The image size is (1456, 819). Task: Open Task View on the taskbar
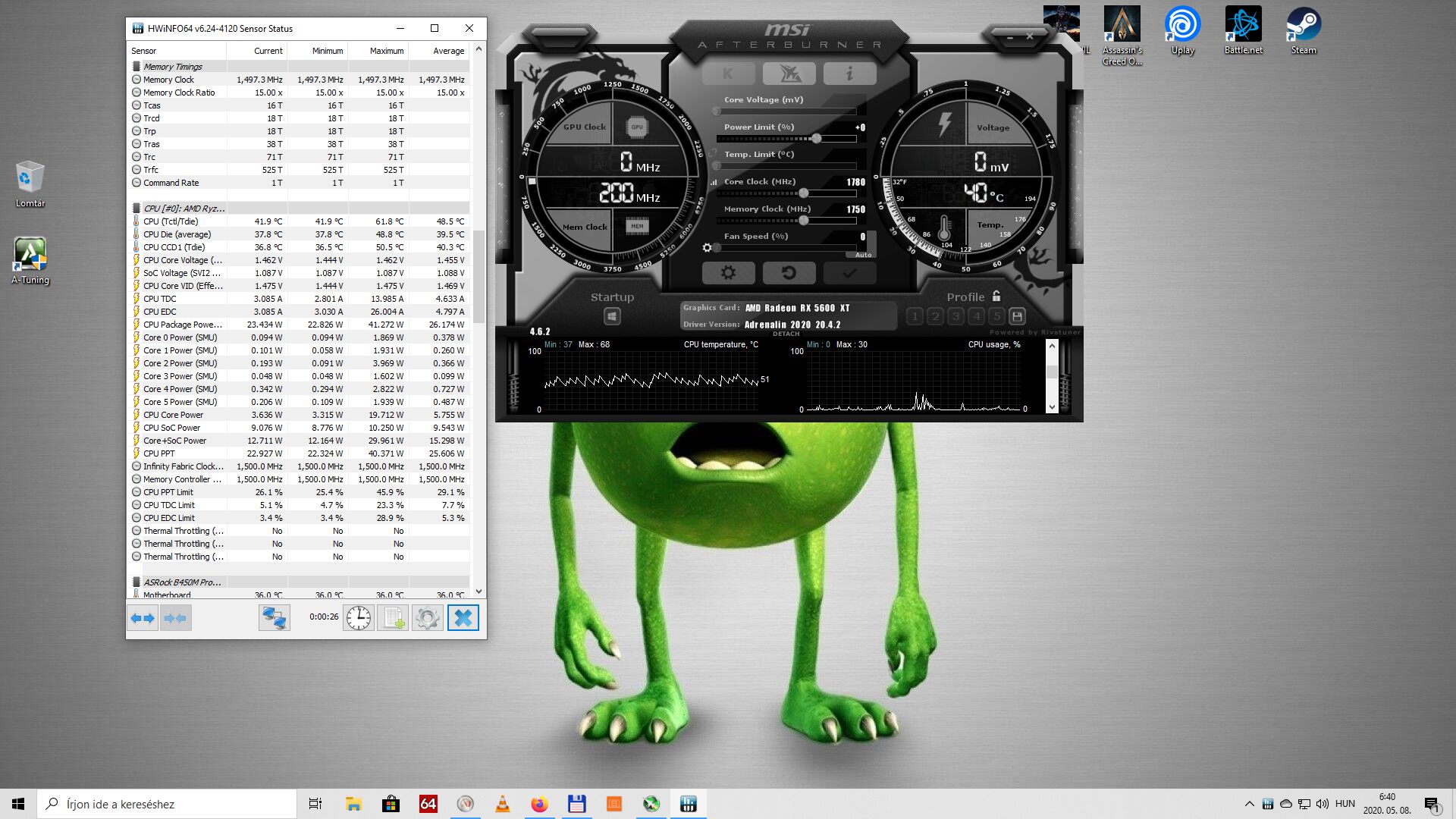(315, 804)
